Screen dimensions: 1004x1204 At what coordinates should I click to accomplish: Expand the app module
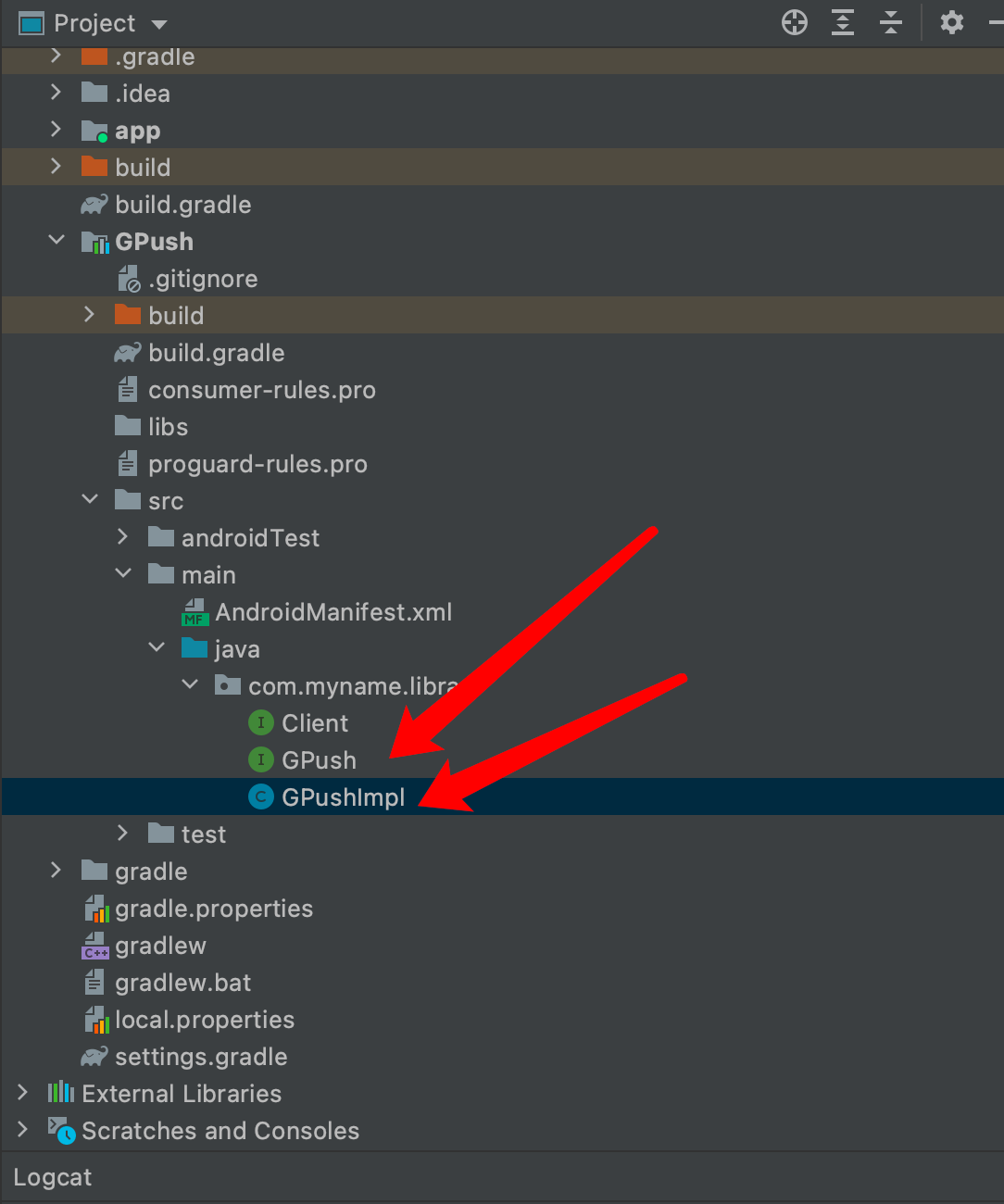coord(56,130)
